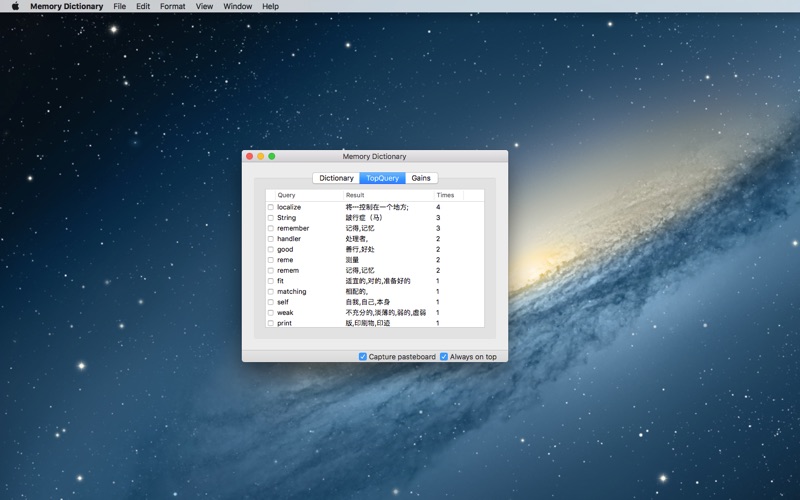The width and height of the screenshot is (800, 500).
Task: Select the fit query entry
Action: point(280,281)
